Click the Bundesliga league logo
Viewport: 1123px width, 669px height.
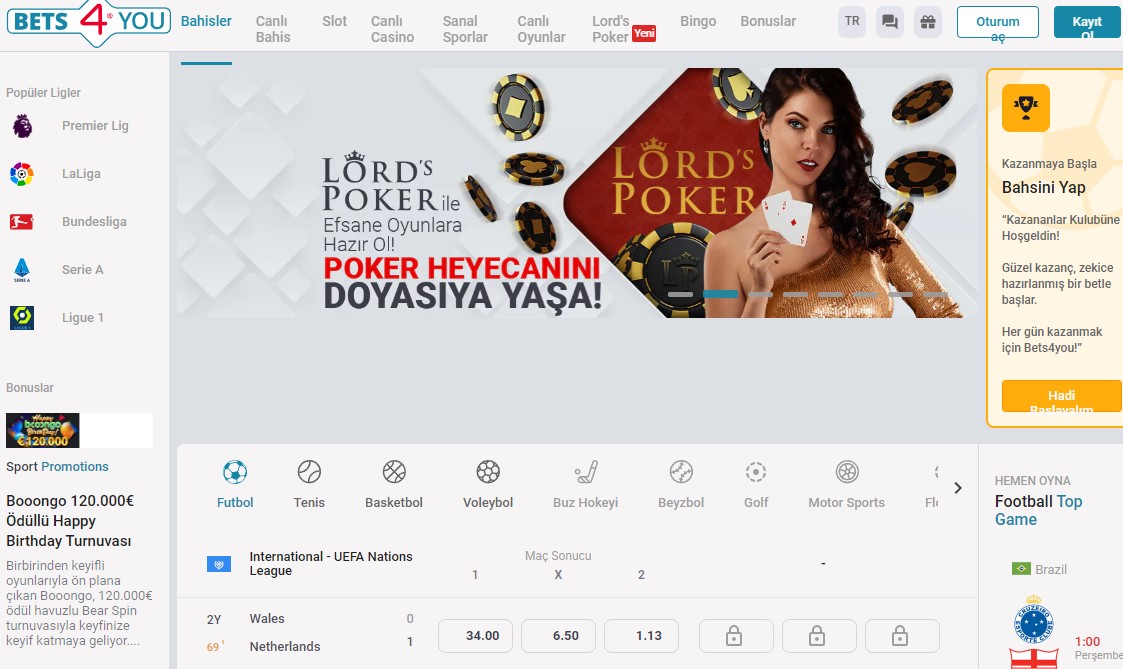(x=21, y=222)
